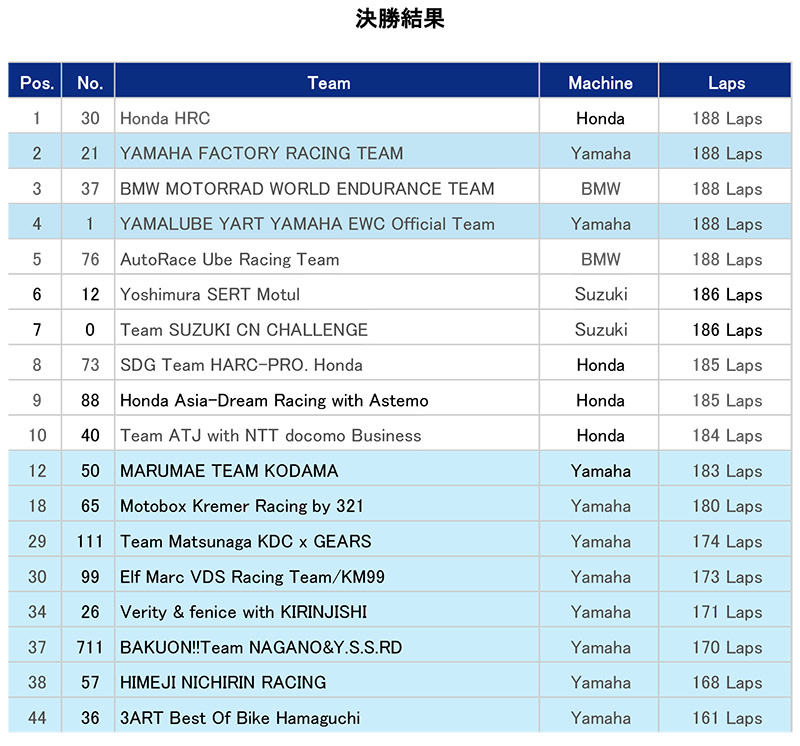800x746 pixels.
Task: Click HIMEJI NICHIRIN RACING cell
Action: (327, 682)
